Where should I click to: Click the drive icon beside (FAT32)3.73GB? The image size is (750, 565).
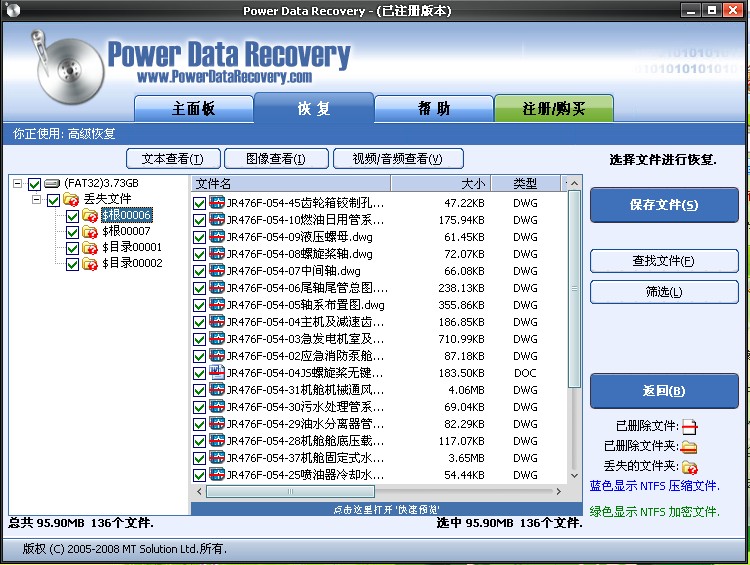[x=52, y=183]
